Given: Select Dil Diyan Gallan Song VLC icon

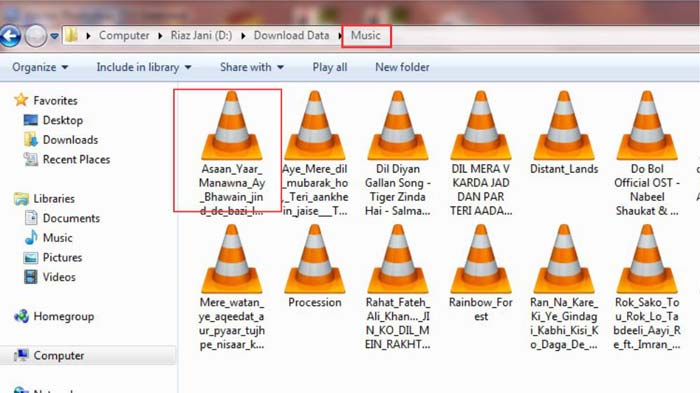Looking at the screenshot, I should (398, 125).
